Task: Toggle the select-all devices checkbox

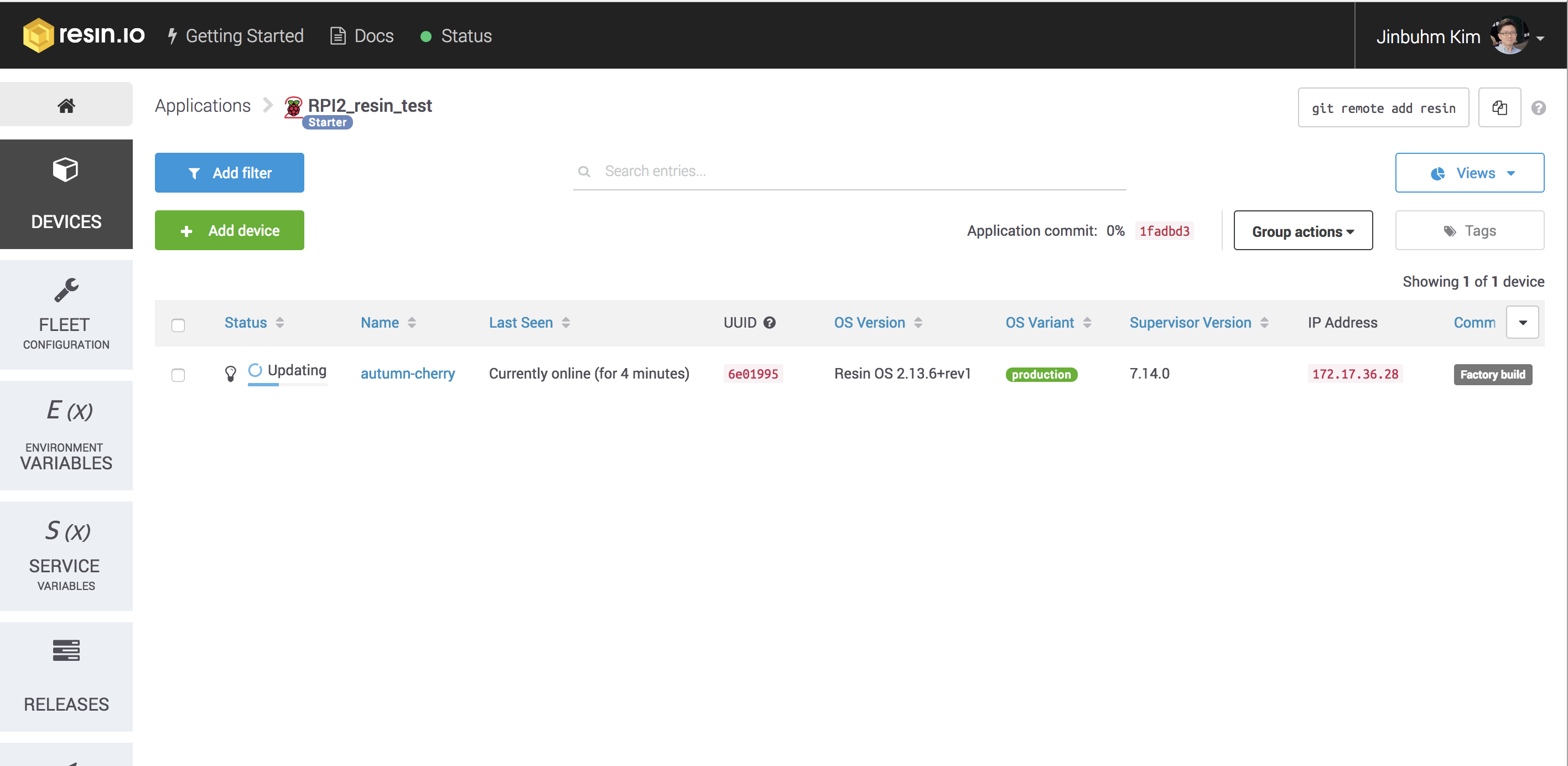Action: coord(178,325)
